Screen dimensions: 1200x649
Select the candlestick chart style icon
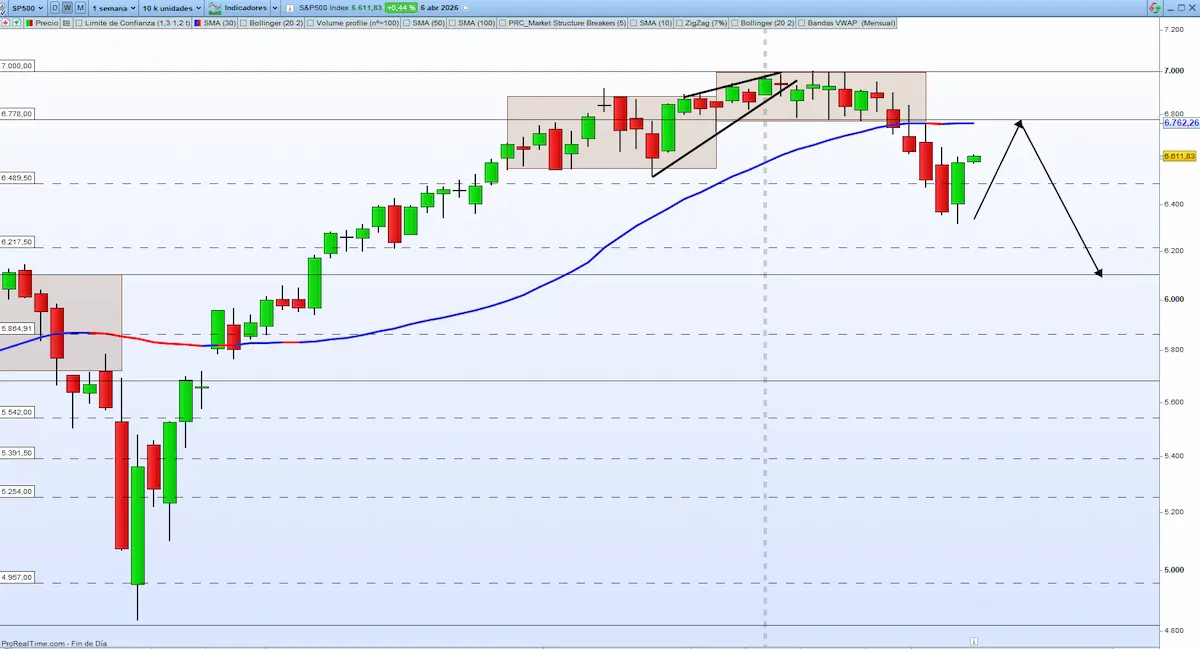[x=29, y=22]
